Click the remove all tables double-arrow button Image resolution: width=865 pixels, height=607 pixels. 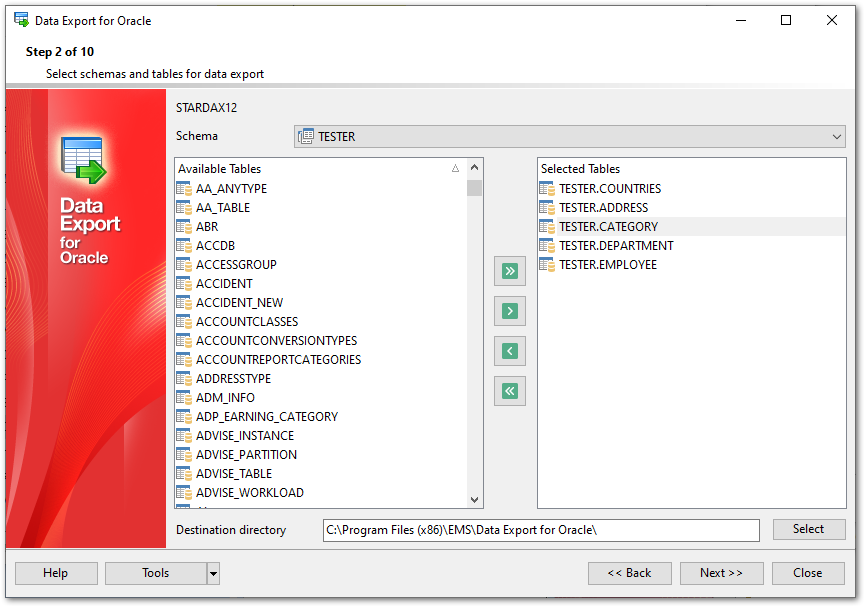tap(509, 391)
